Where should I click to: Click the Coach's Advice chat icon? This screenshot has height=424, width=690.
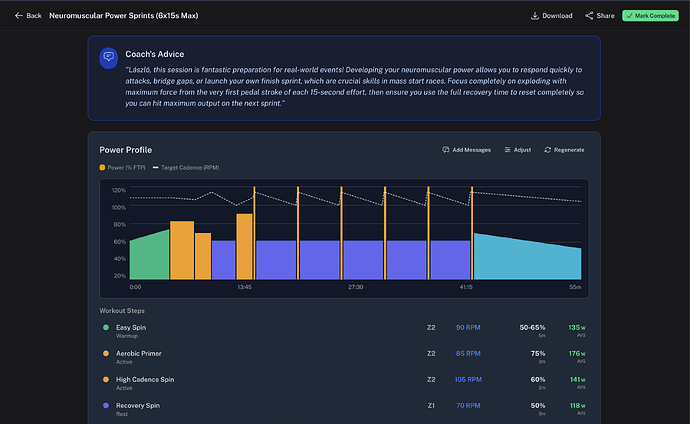point(109,58)
